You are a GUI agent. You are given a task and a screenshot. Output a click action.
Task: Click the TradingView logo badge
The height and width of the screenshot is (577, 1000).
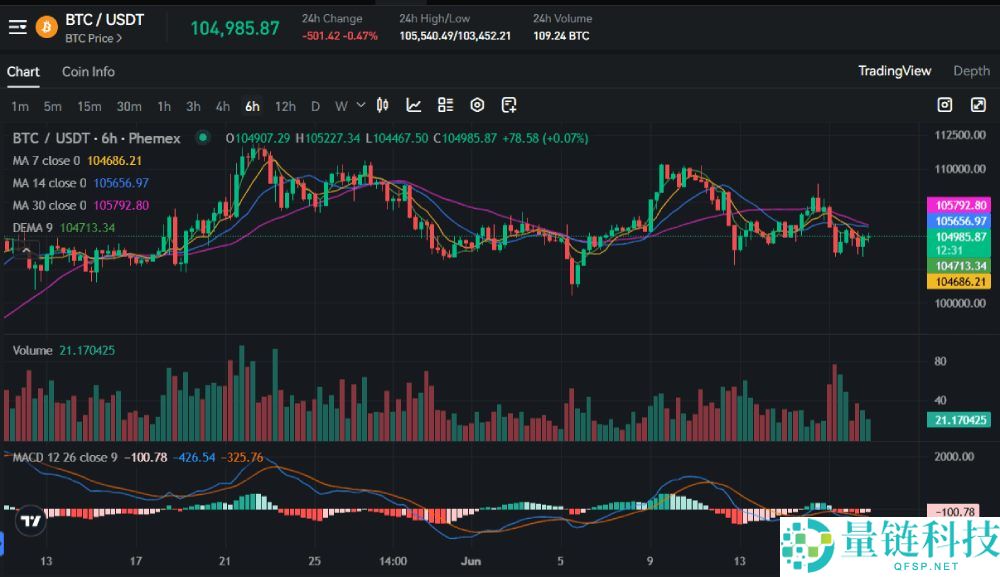click(30, 521)
